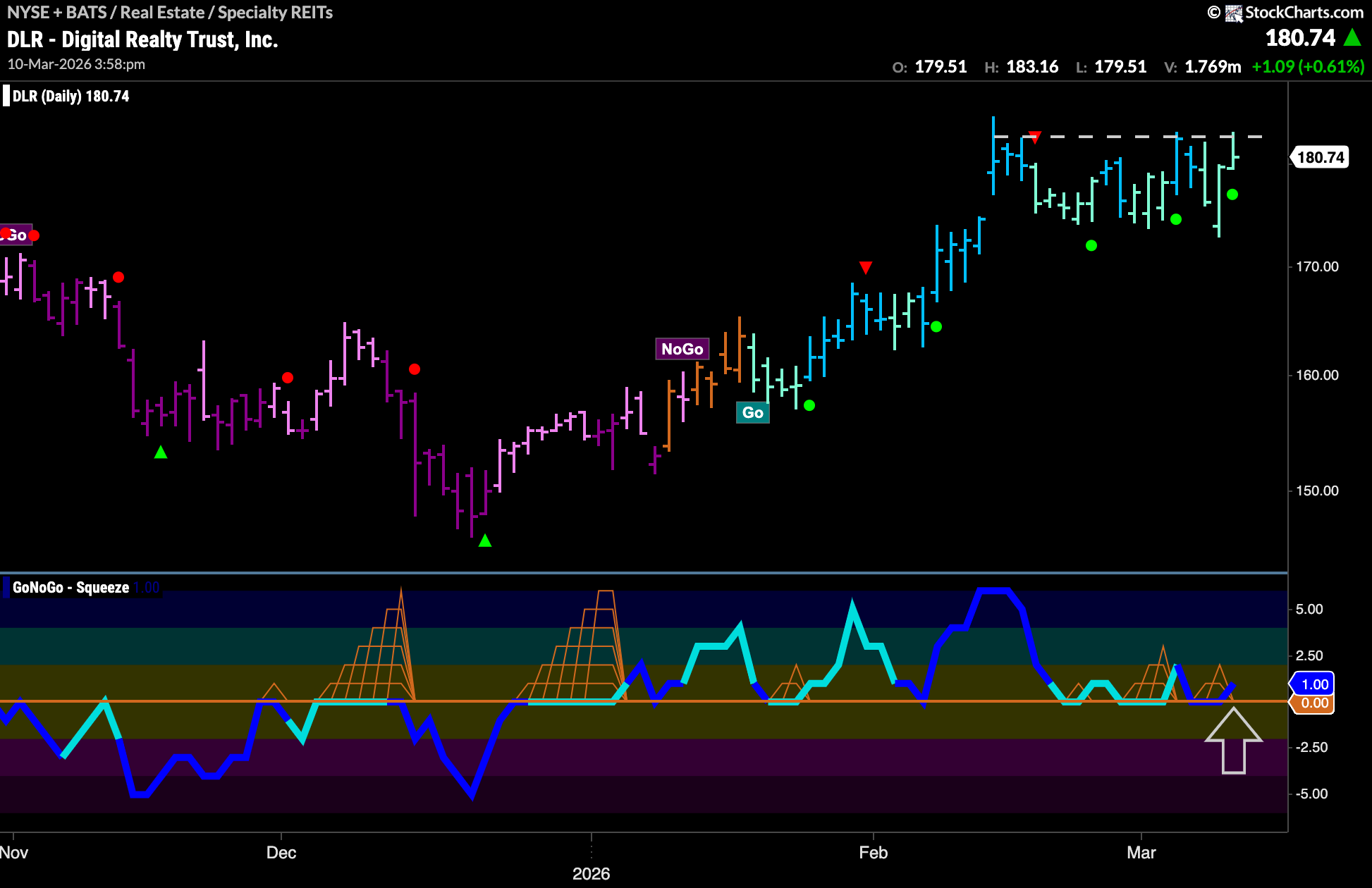This screenshot has height=888, width=1372.
Task: Click the GoNoGo - Squeeze panel label
Action: 71,587
